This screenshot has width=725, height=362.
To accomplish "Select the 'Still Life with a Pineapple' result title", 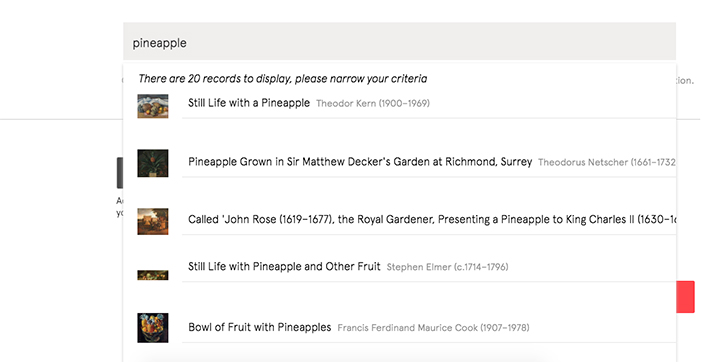I will click(x=249, y=103).
